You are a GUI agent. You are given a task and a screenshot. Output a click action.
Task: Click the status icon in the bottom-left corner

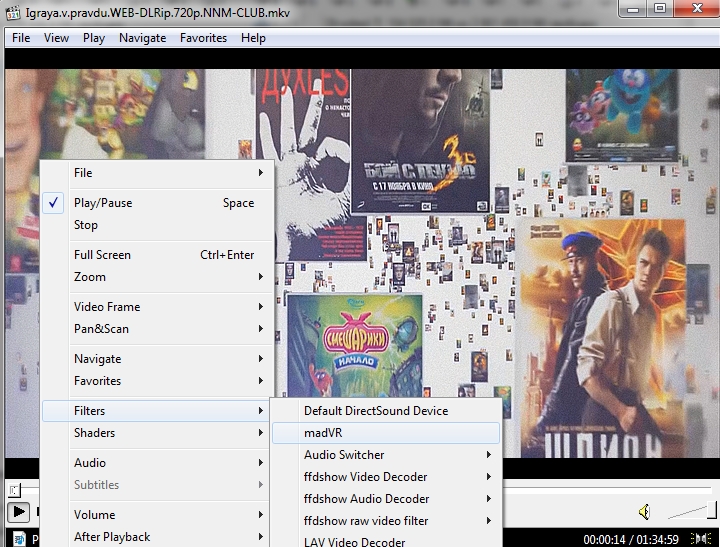coord(18,539)
